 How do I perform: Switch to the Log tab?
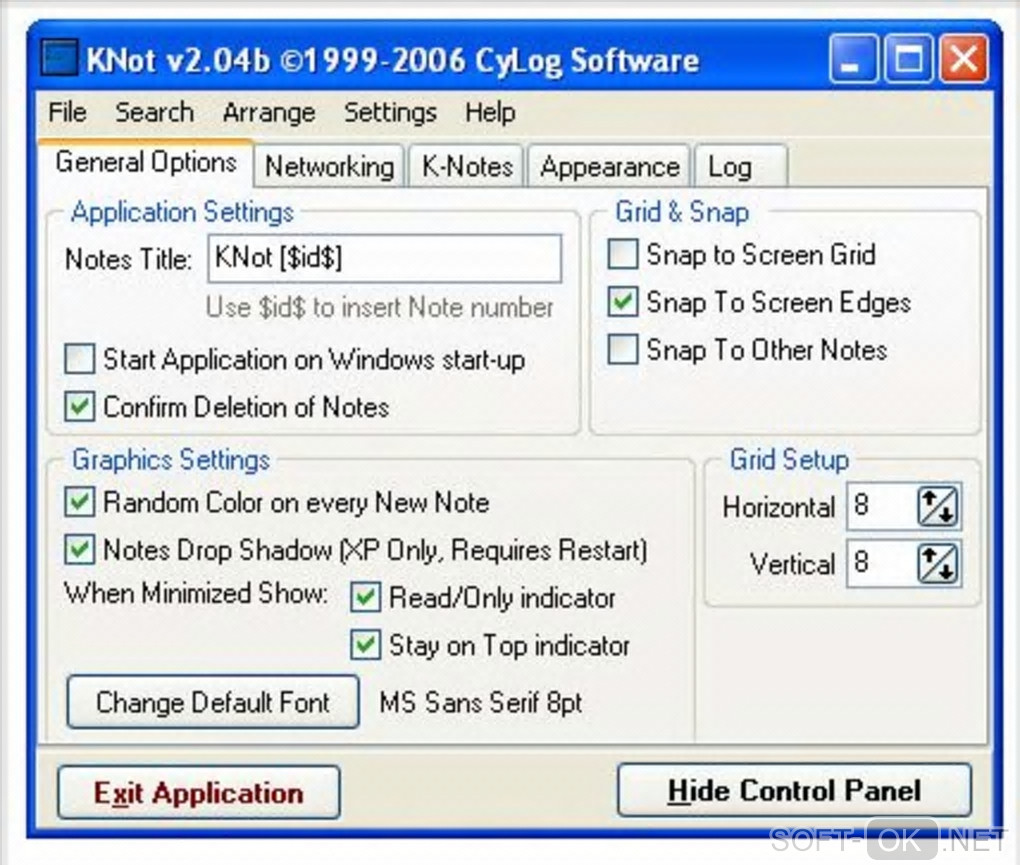(741, 166)
